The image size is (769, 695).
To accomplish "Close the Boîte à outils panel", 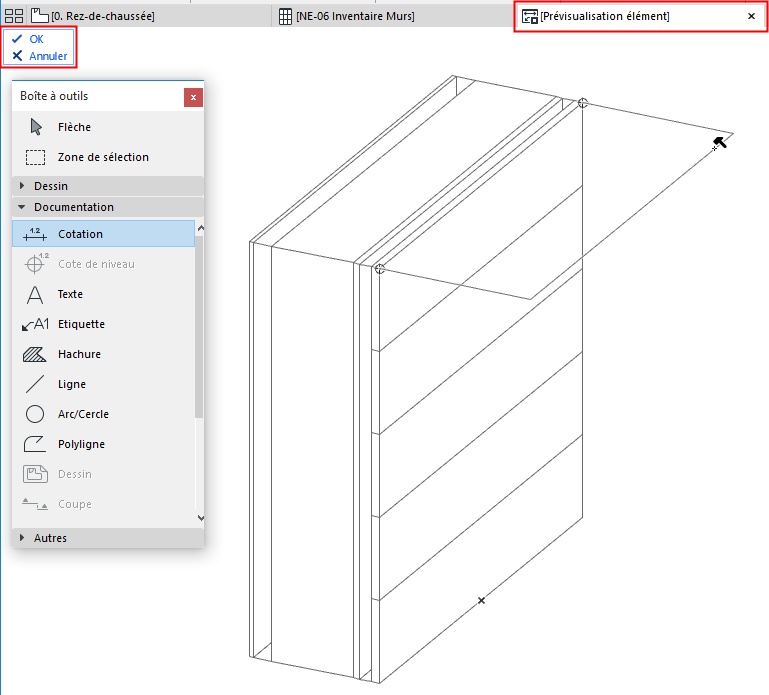I will click(x=193, y=97).
